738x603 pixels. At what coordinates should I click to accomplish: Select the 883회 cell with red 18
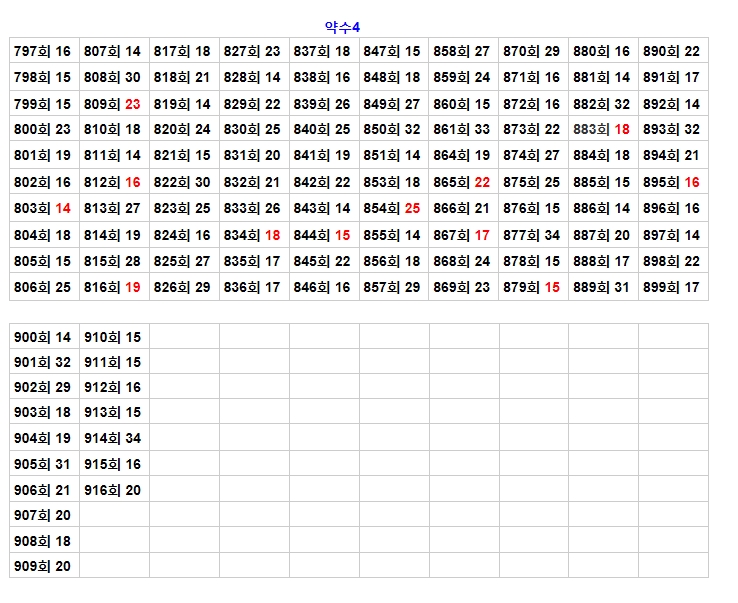point(602,130)
